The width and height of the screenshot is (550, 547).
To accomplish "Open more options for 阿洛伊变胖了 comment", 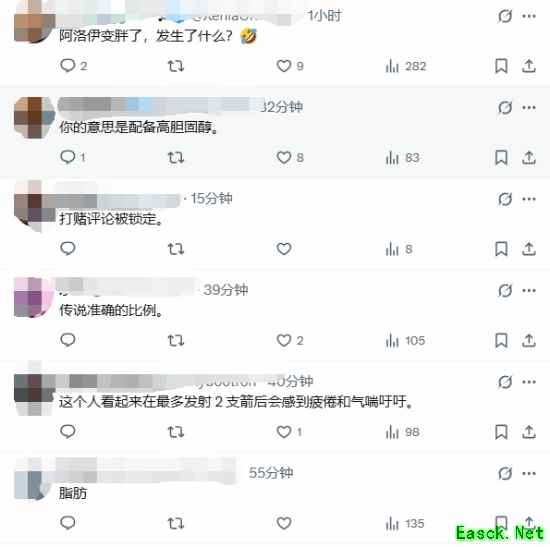I will tap(529, 16).
